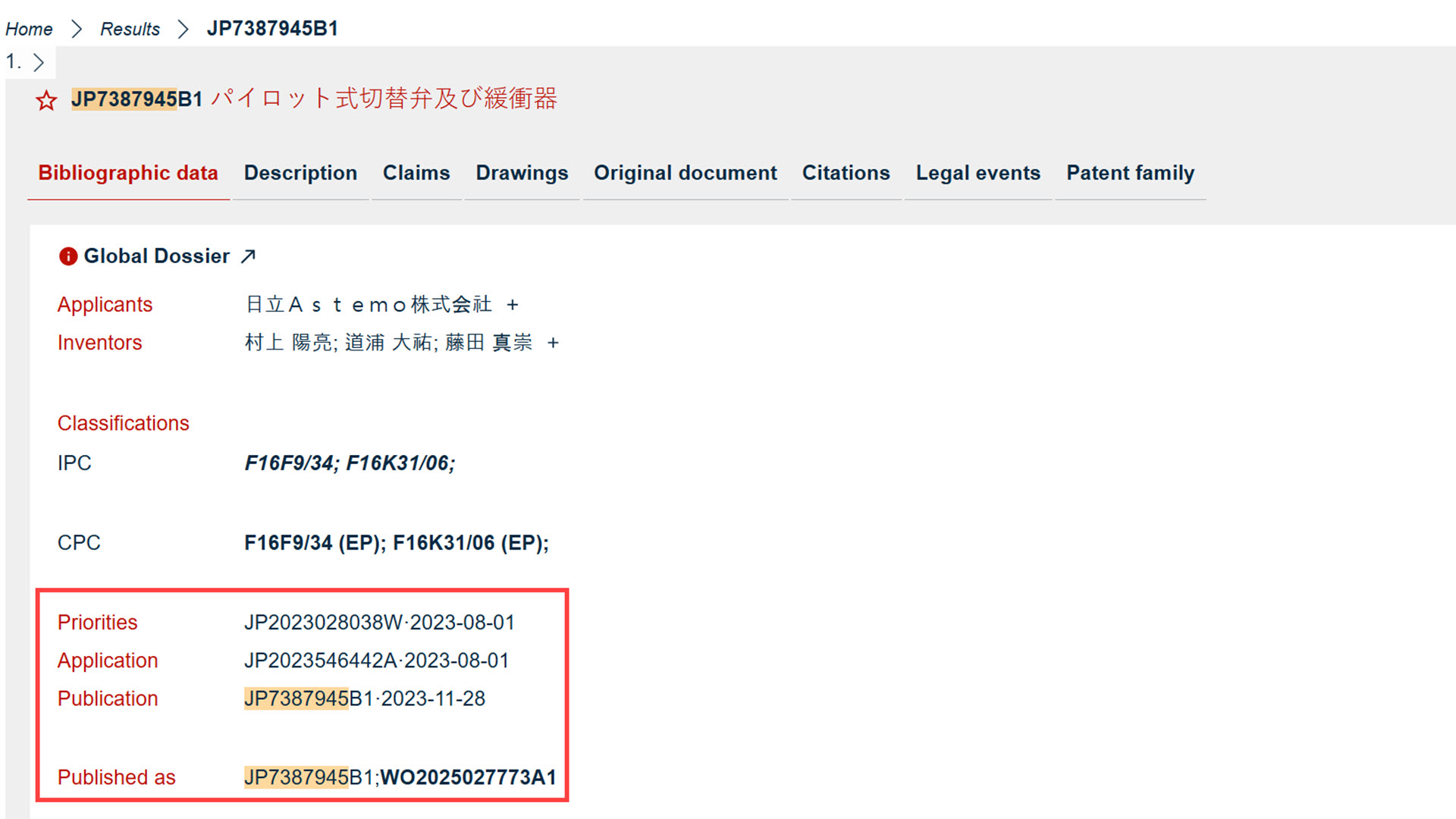Select the Bibliographic data tab
The width and height of the screenshot is (1456, 819).
(128, 173)
